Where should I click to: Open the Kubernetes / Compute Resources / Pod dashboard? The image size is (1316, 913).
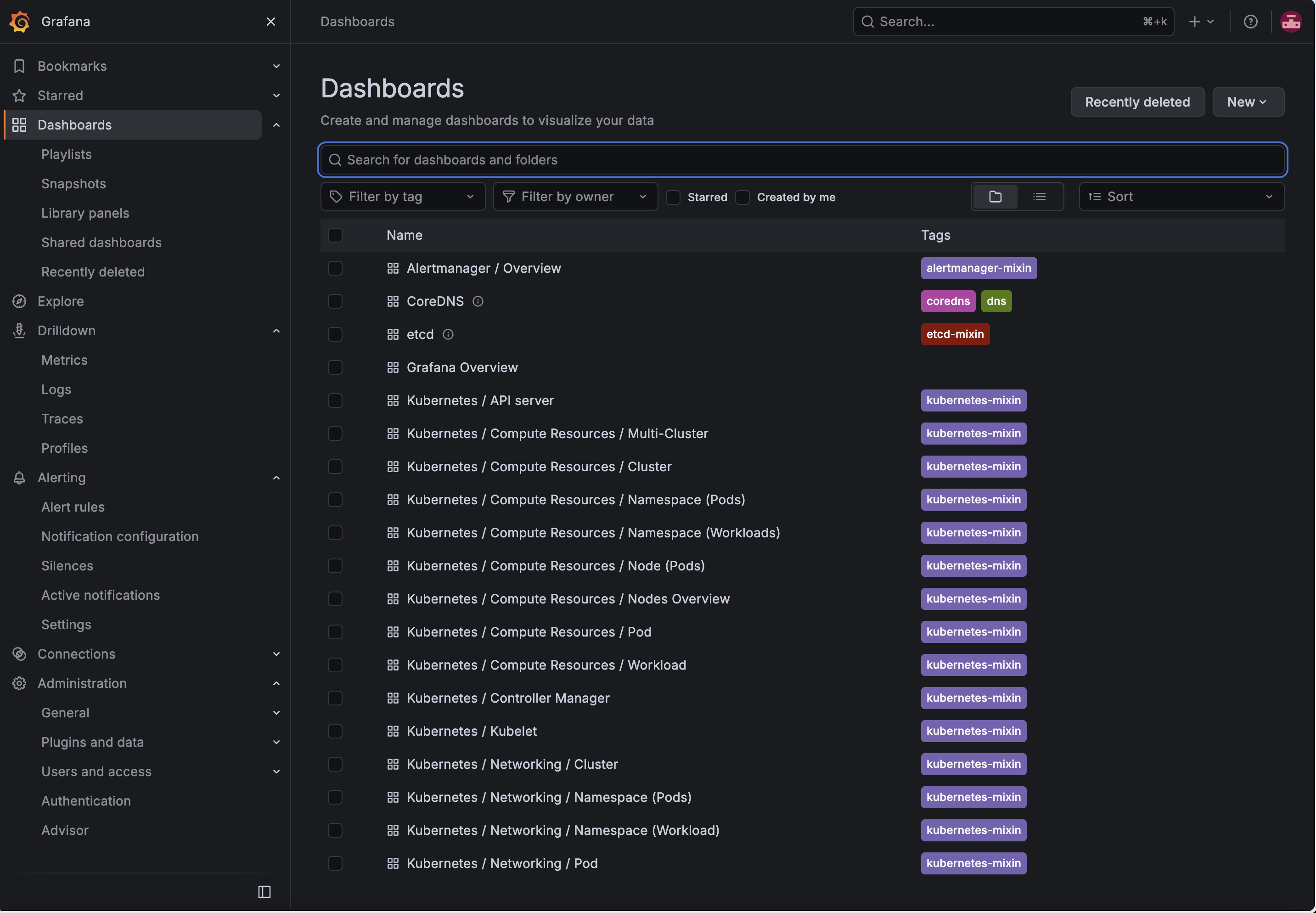529,632
